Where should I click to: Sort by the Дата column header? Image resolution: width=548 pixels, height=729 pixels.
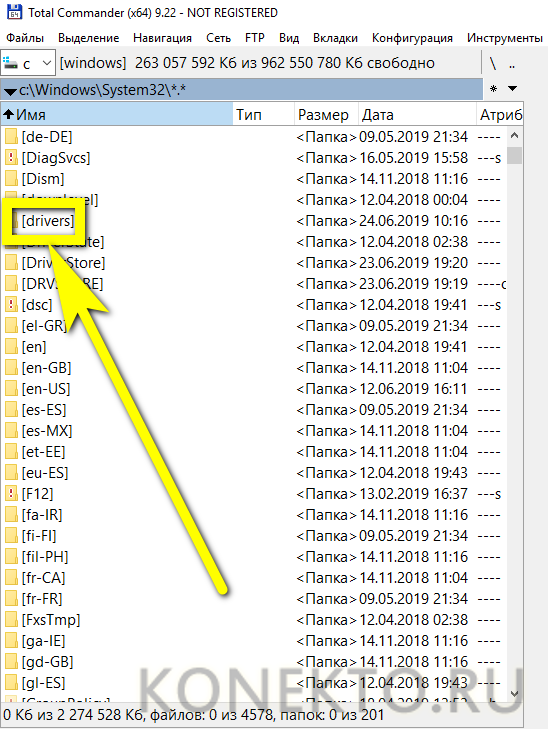tap(417, 114)
